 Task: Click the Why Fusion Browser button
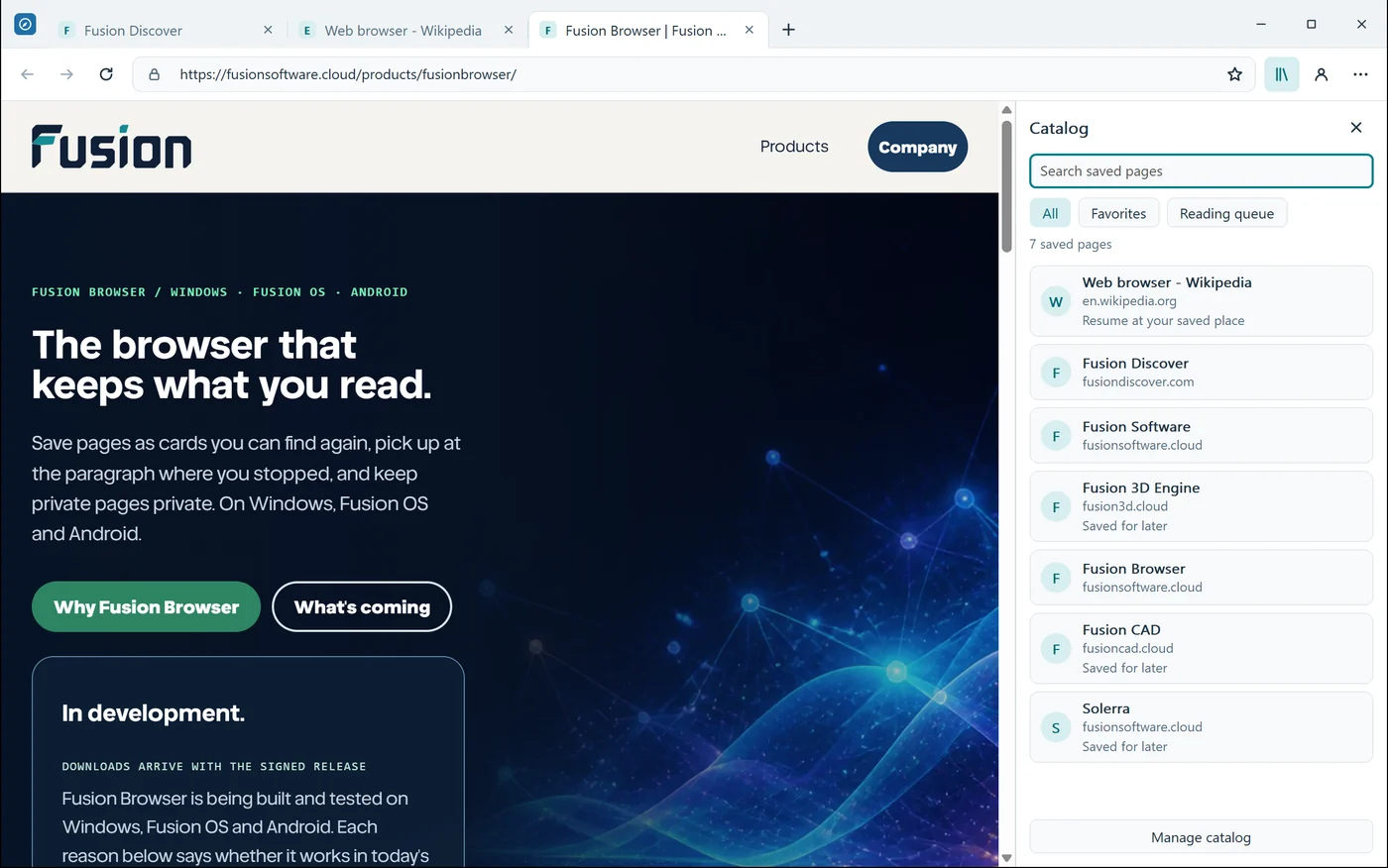(x=146, y=606)
